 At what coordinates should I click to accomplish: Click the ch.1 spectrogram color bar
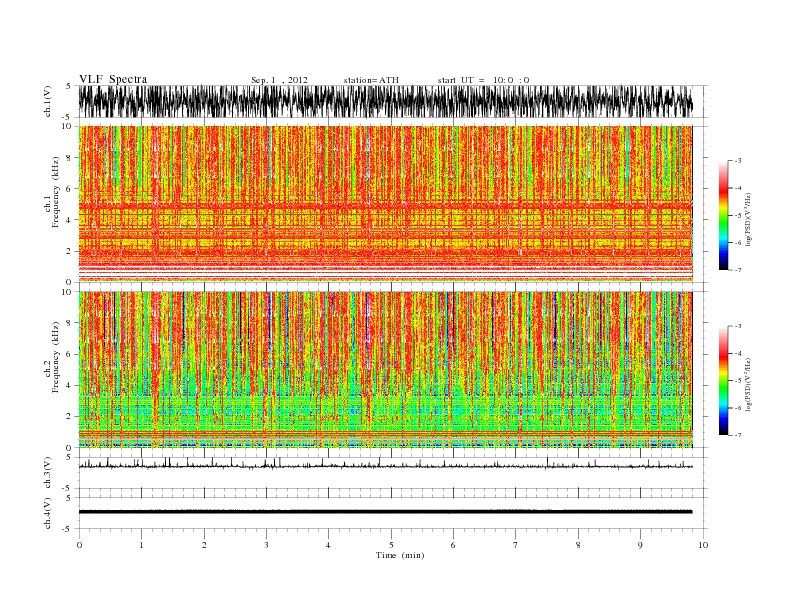723,215
